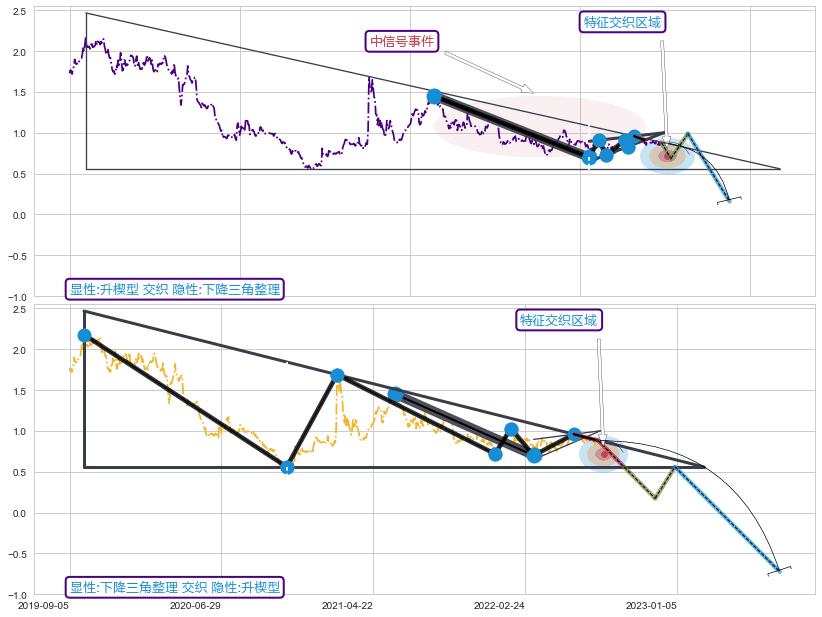Click the 2022-02-24 x-axis date label
The height and width of the screenshot is (617, 822).
(499, 605)
